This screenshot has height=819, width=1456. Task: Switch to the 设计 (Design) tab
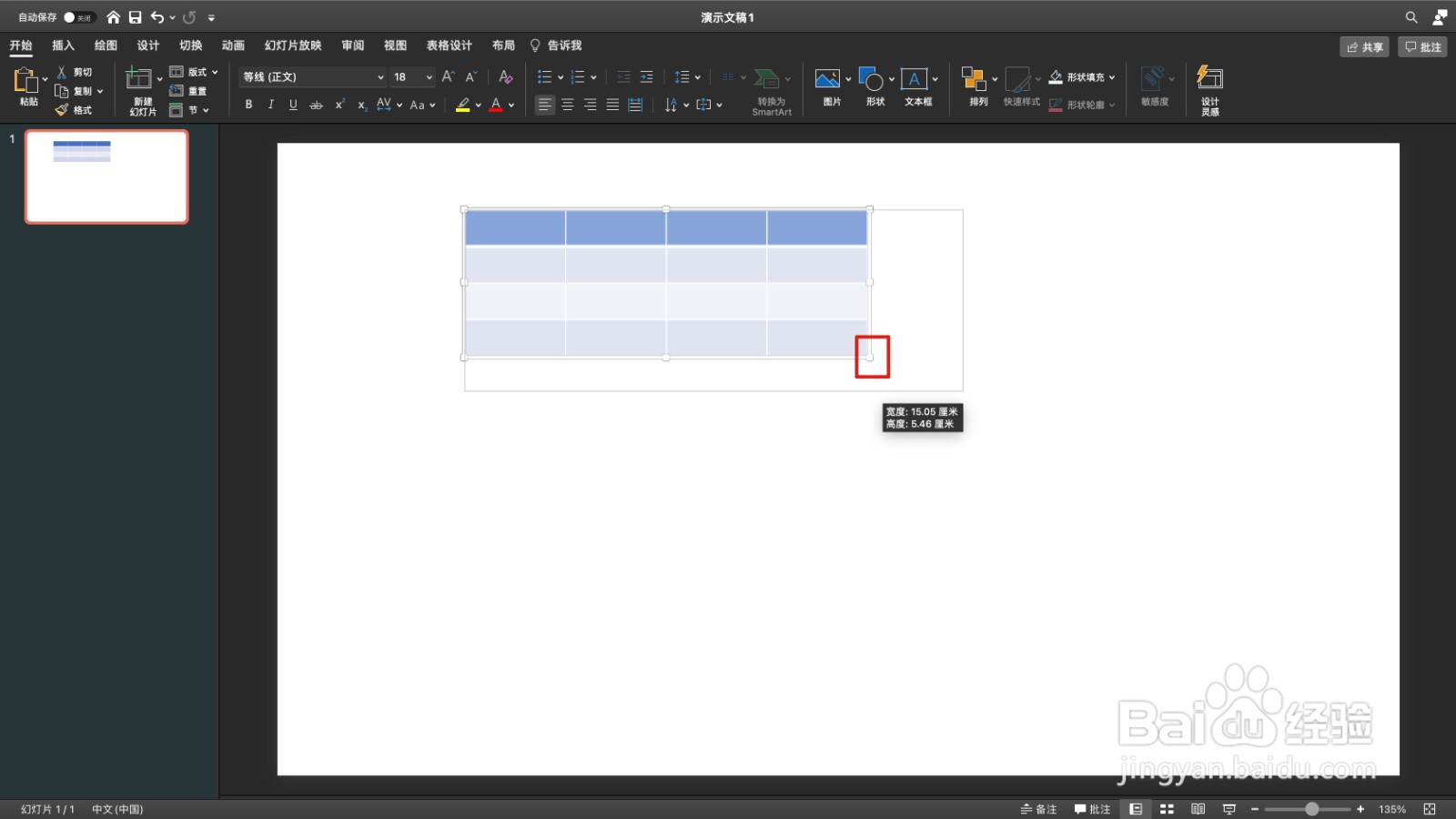click(x=147, y=45)
